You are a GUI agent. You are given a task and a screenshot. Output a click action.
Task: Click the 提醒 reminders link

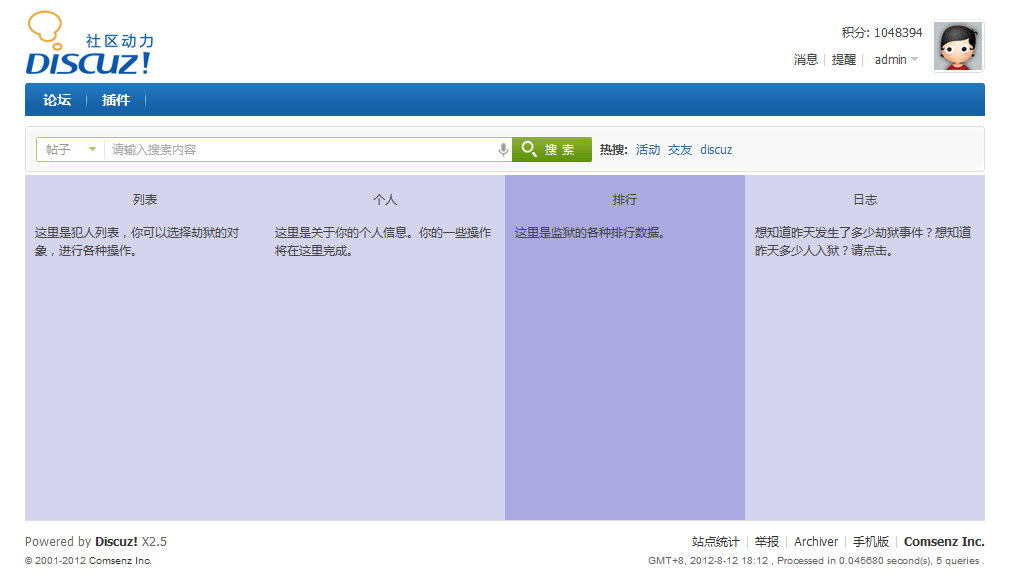[x=844, y=59]
